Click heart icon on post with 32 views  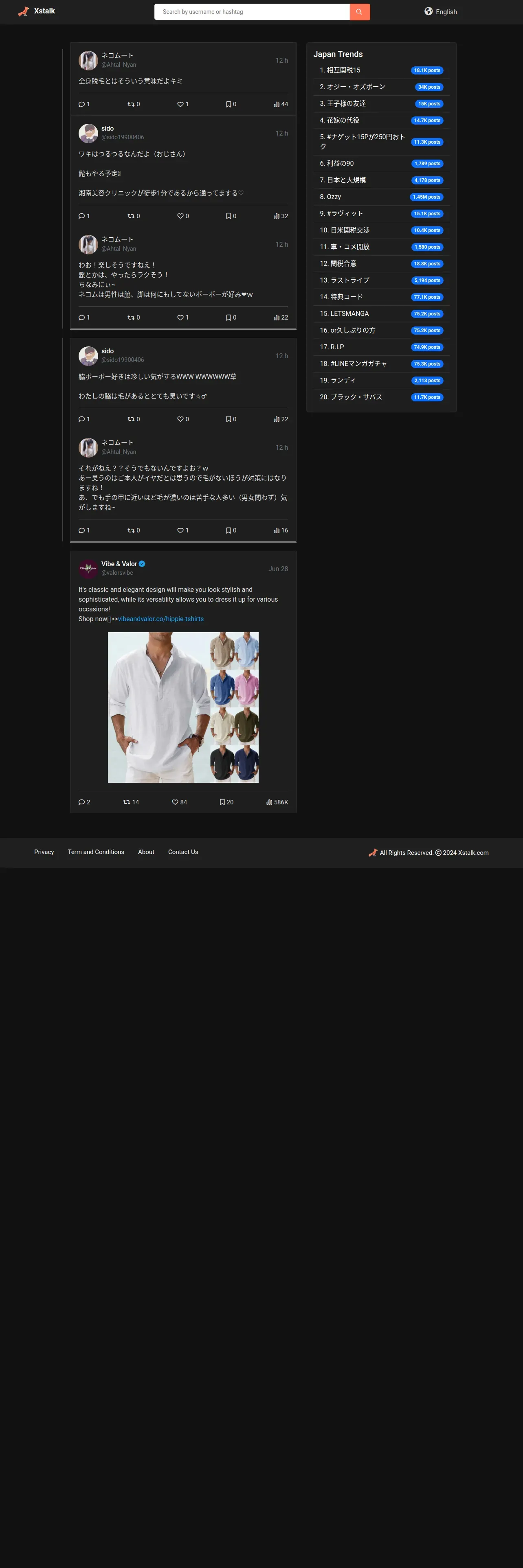tap(180, 216)
